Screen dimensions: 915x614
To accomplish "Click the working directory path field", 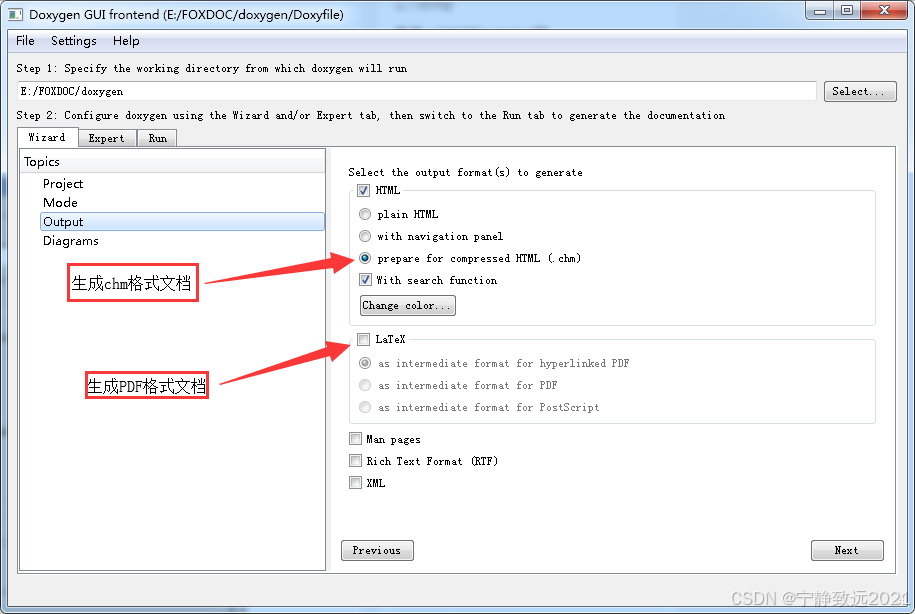I will pos(417,92).
